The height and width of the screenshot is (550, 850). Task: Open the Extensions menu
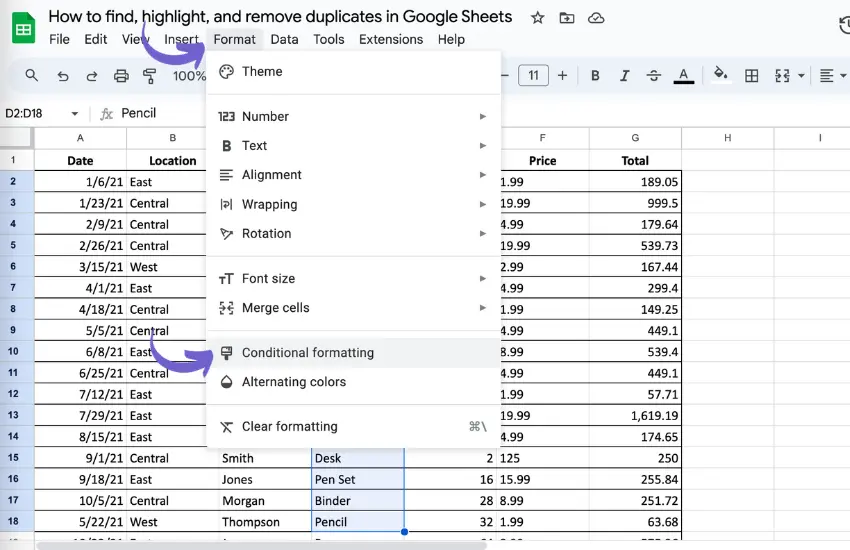pos(391,39)
